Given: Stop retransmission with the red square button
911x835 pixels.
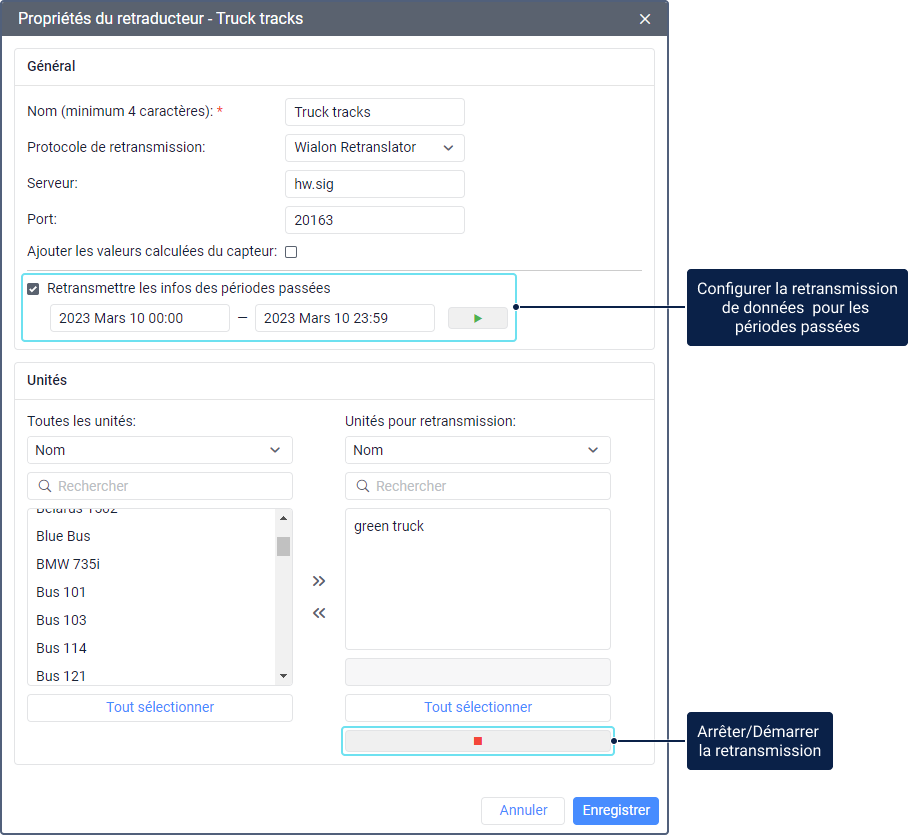Looking at the screenshot, I should pyautogui.click(x=477, y=741).
